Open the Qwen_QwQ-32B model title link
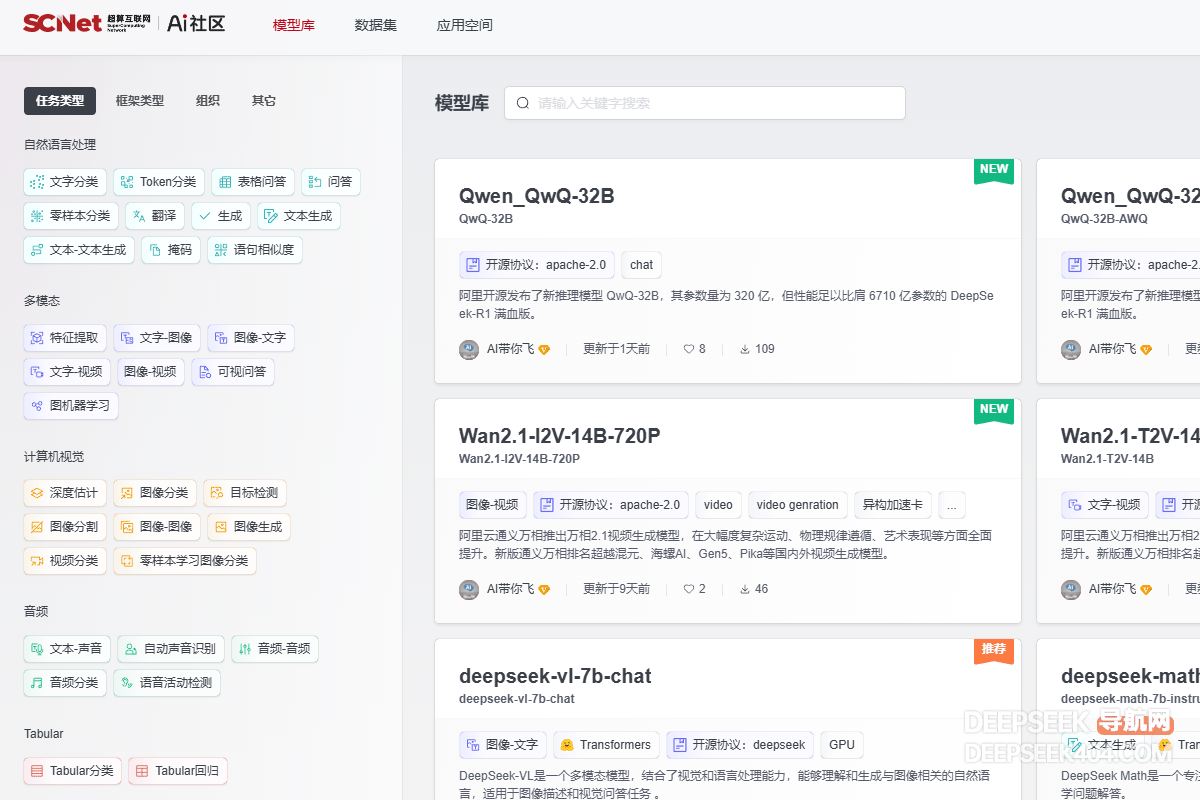The width and height of the screenshot is (1200, 800). [536, 196]
